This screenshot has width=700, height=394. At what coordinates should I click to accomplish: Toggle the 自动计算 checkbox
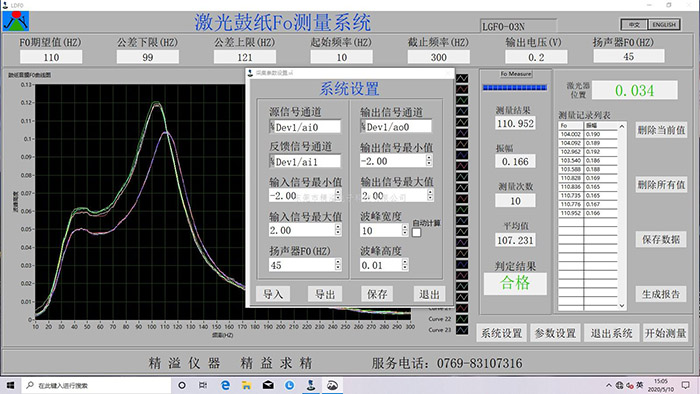[x=416, y=232]
